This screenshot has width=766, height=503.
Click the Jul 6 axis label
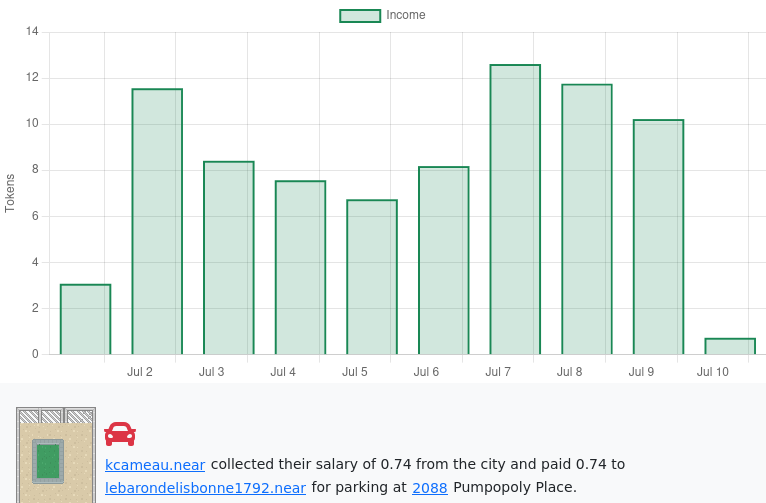[x=426, y=372]
